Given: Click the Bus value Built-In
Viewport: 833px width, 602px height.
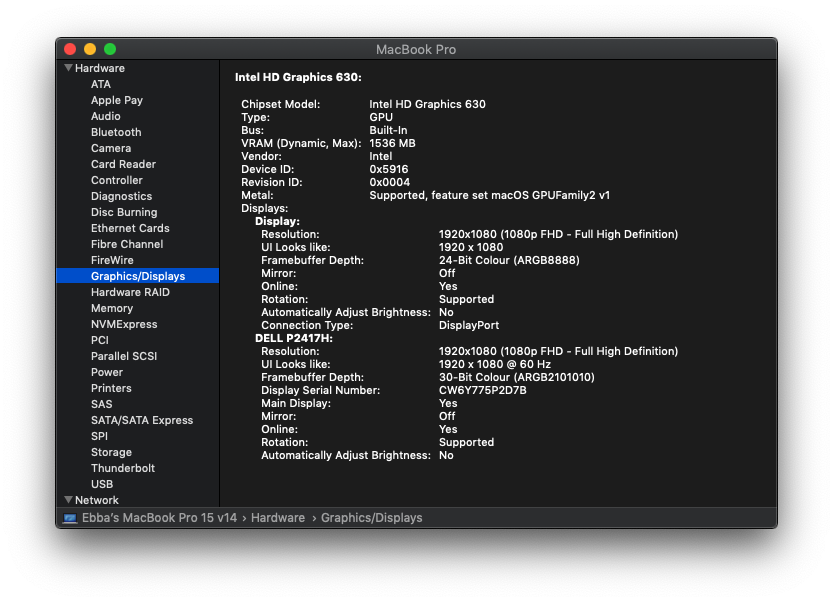Looking at the screenshot, I should tap(388, 130).
